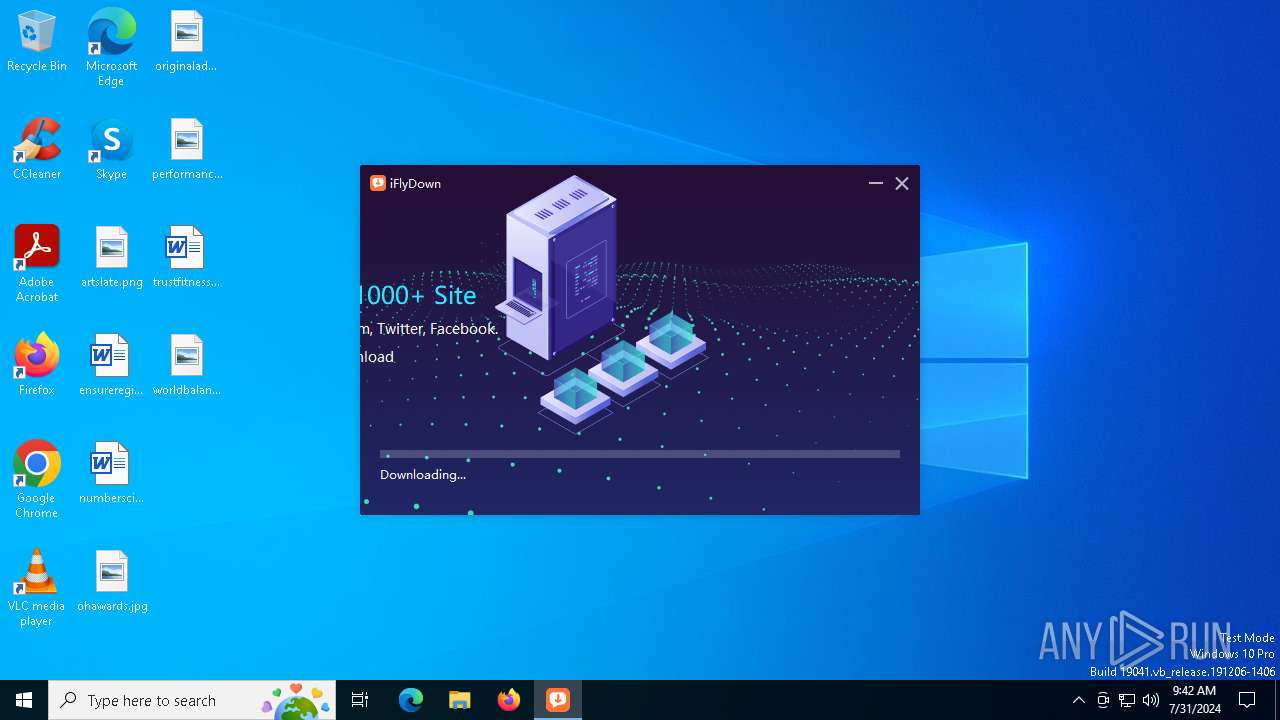Open Google Chrome desktop shortcut
The height and width of the screenshot is (720, 1280).
[x=37, y=480]
